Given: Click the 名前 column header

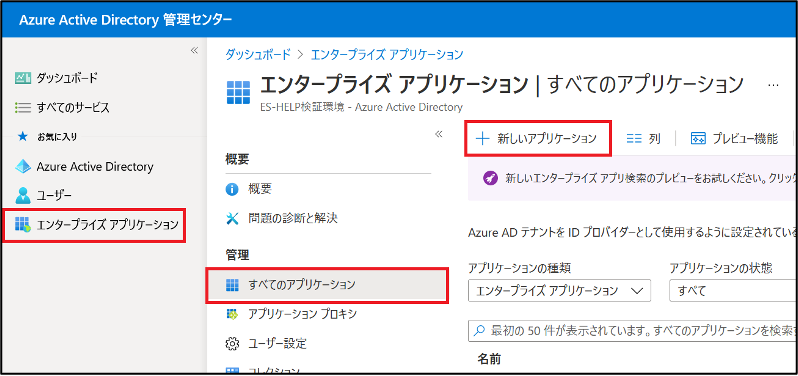Looking at the screenshot, I should pos(489,359).
